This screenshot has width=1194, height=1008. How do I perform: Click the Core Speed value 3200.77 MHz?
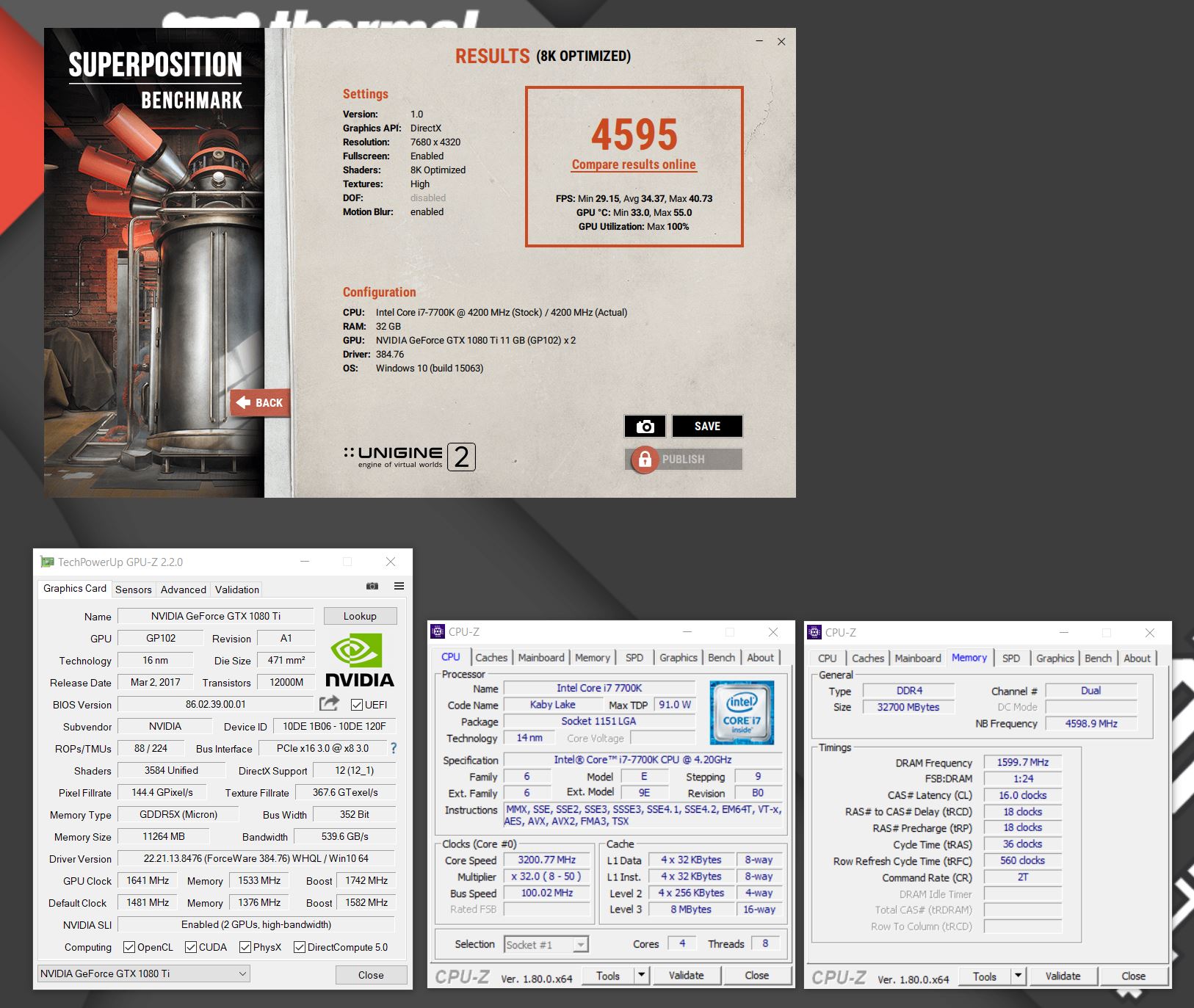point(547,860)
